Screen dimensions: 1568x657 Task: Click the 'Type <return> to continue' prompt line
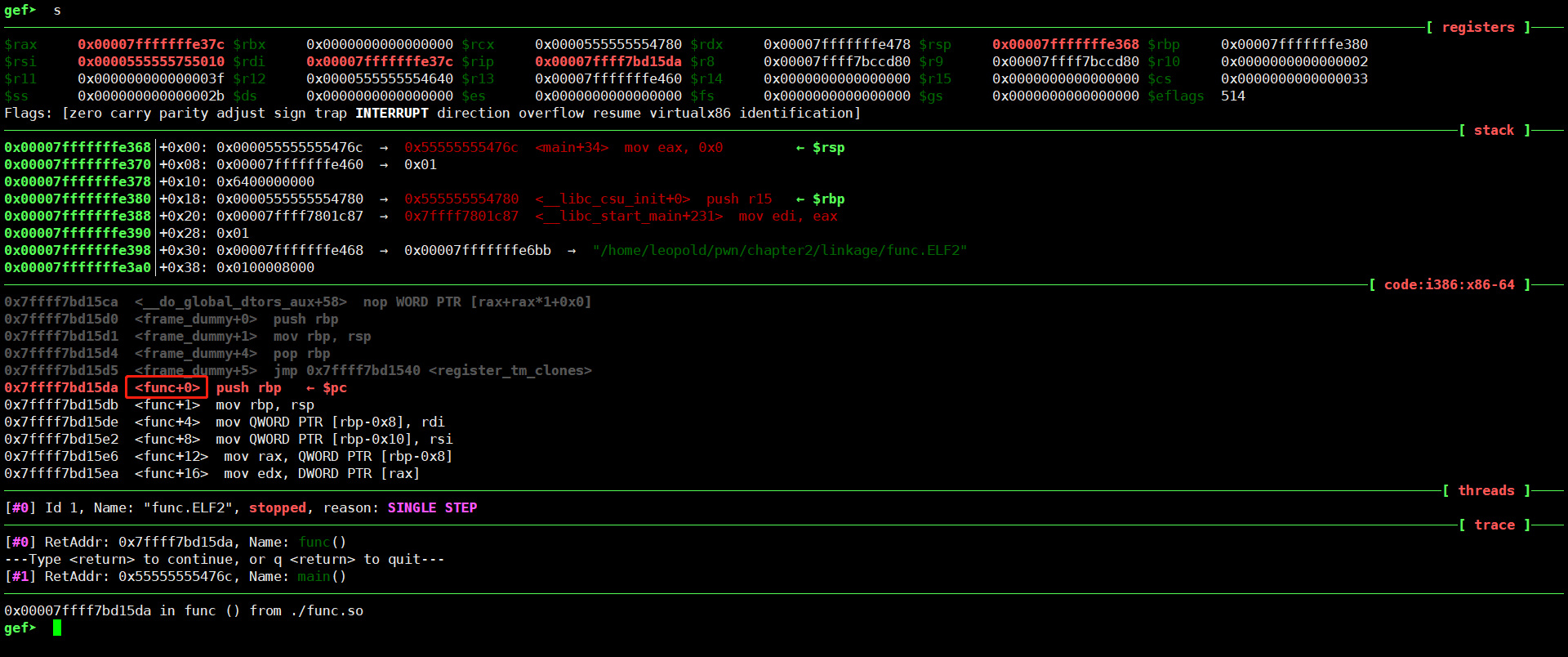(x=225, y=559)
